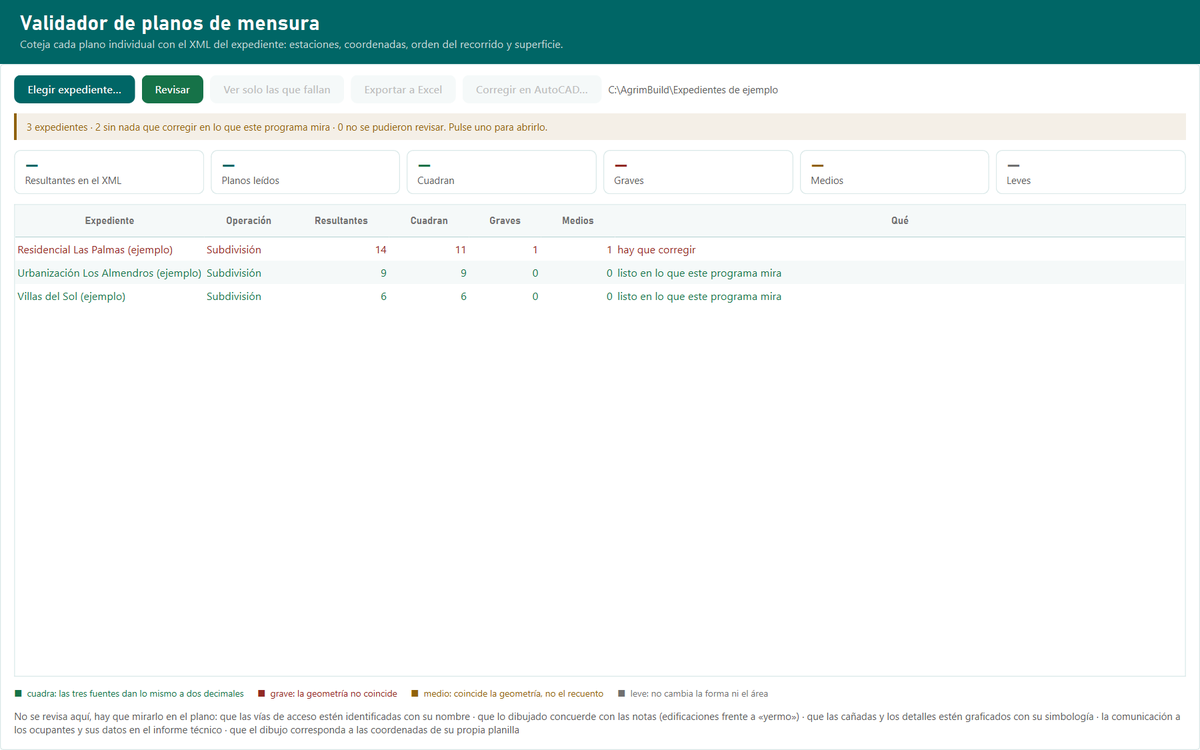Click the orange medio legend square
Viewport: 1200px width, 750px height.
tap(415, 693)
